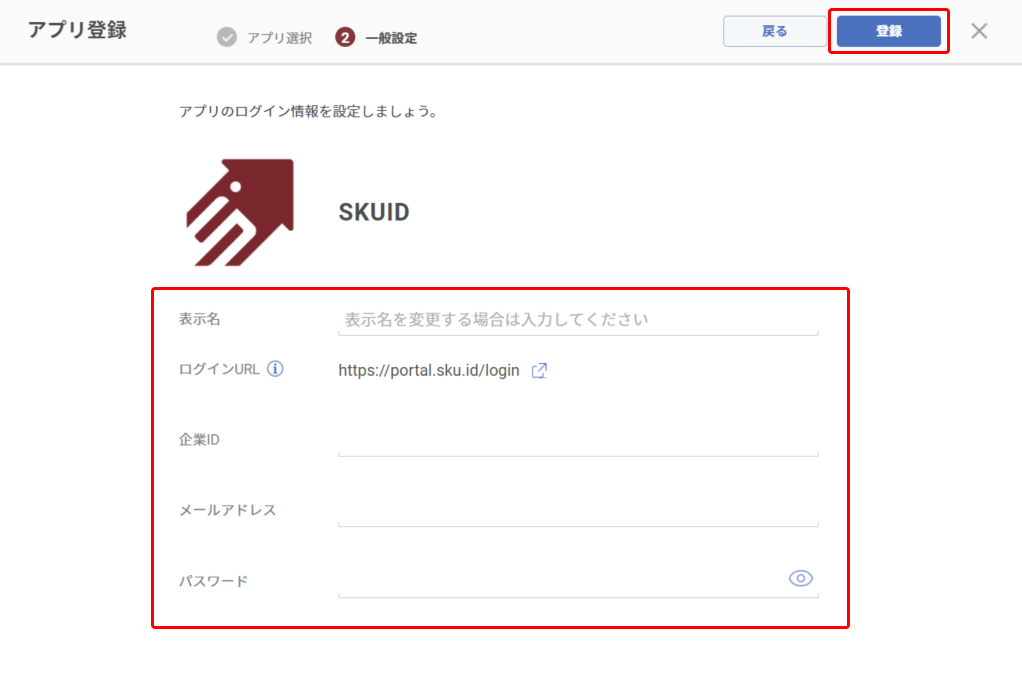Click the https://portal.sku.id/login URL text
The image size is (1022, 676).
[x=429, y=370]
